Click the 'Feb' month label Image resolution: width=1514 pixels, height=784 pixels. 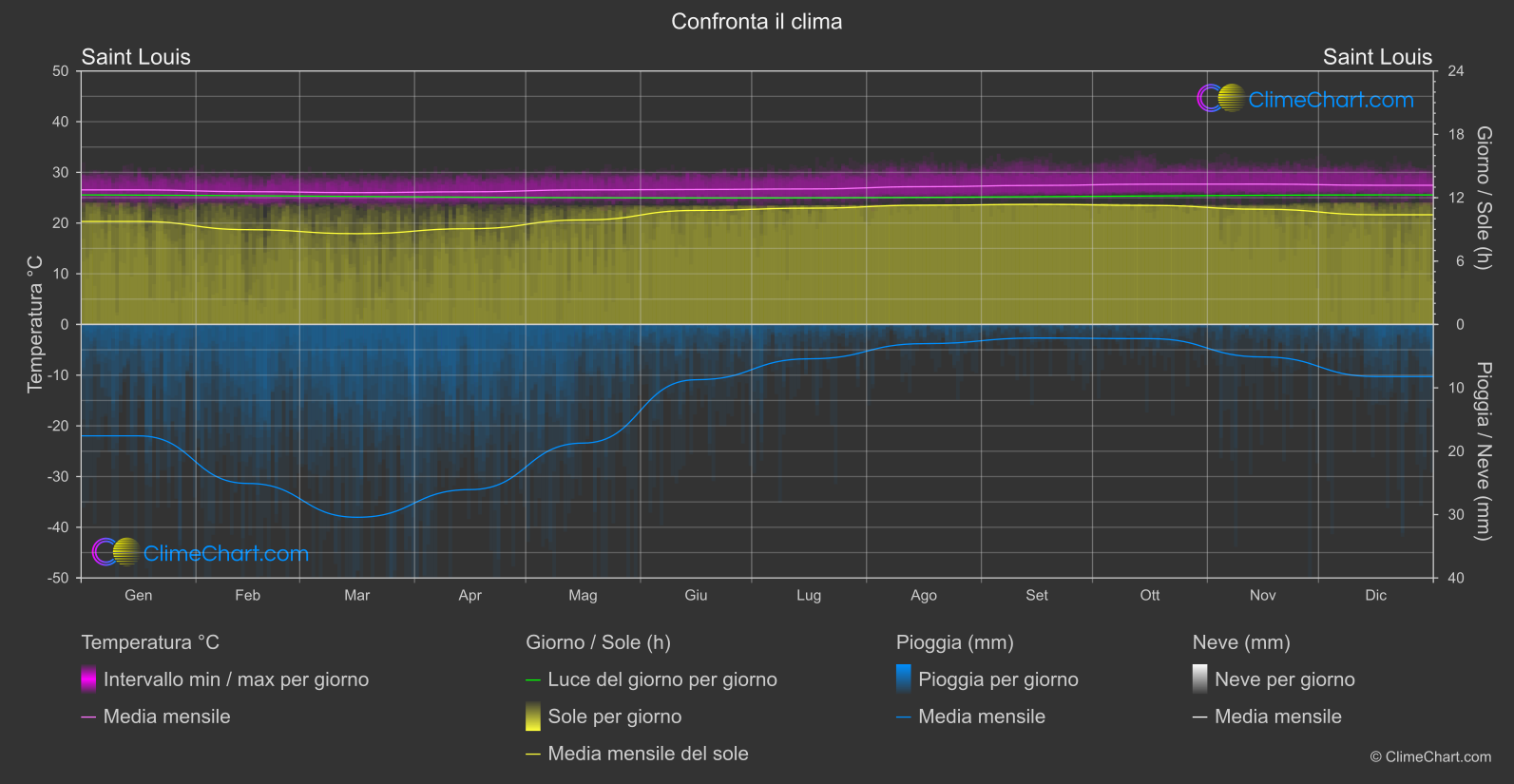tap(248, 595)
